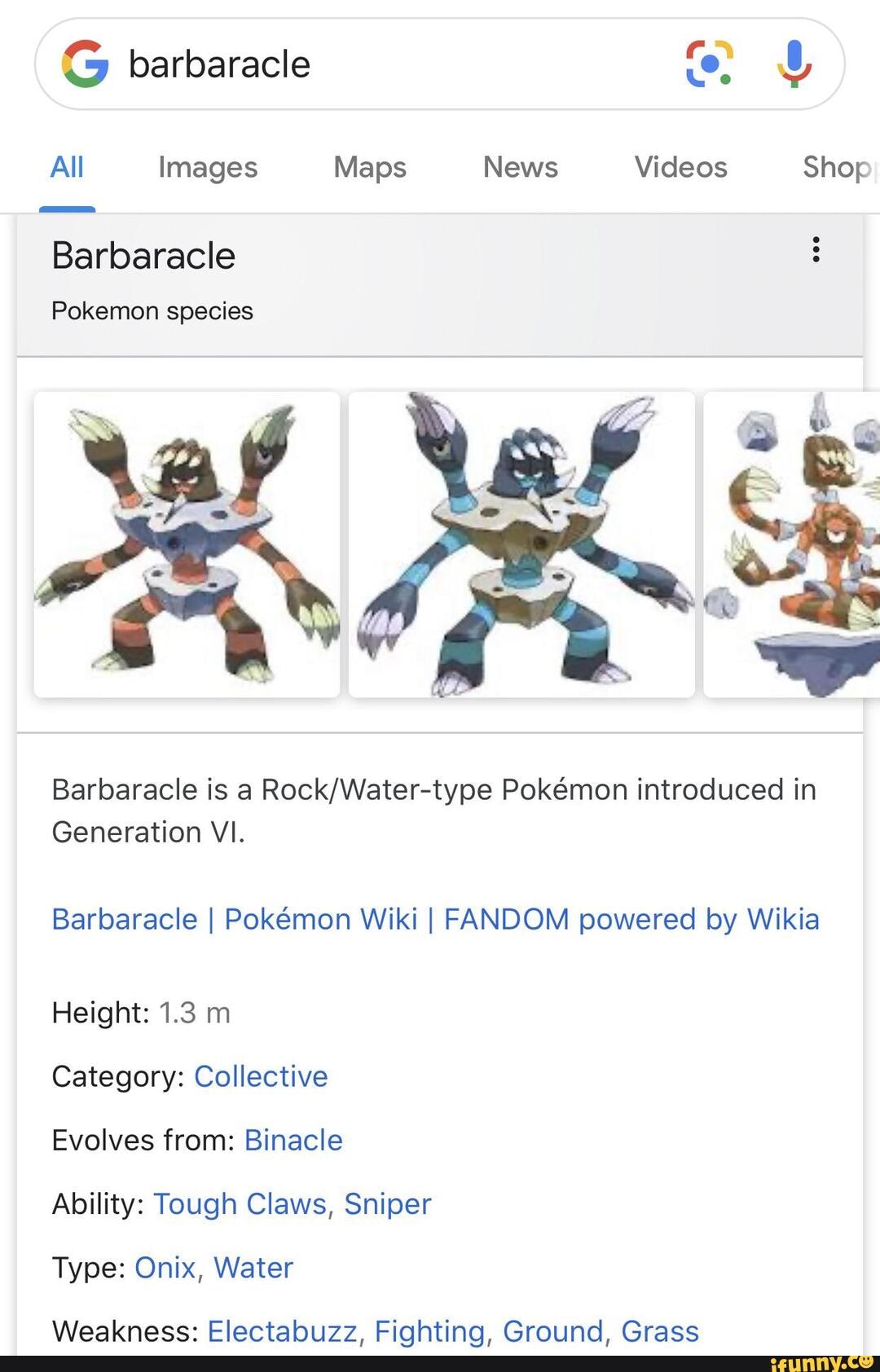Select the Maps tab
Image resolution: width=880 pixels, height=1372 pixels.
tap(368, 167)
